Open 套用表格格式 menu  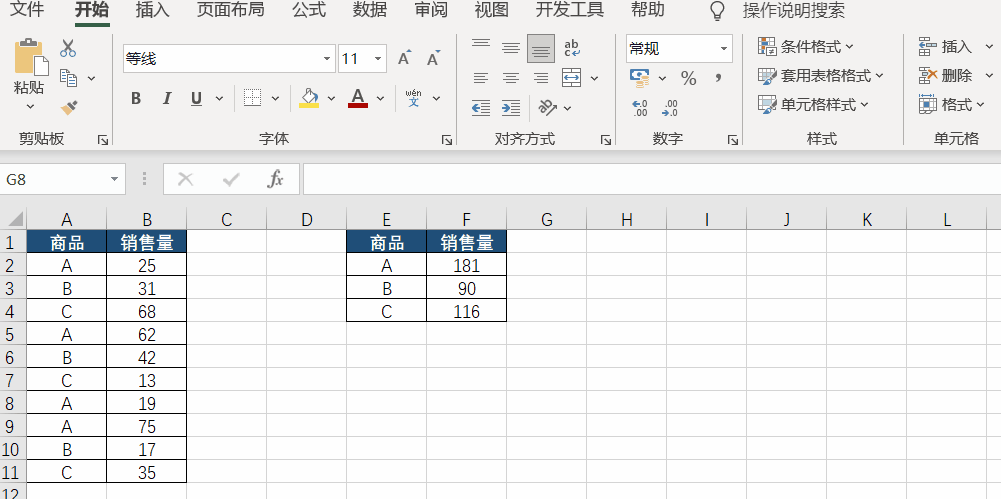coord(821,75)
